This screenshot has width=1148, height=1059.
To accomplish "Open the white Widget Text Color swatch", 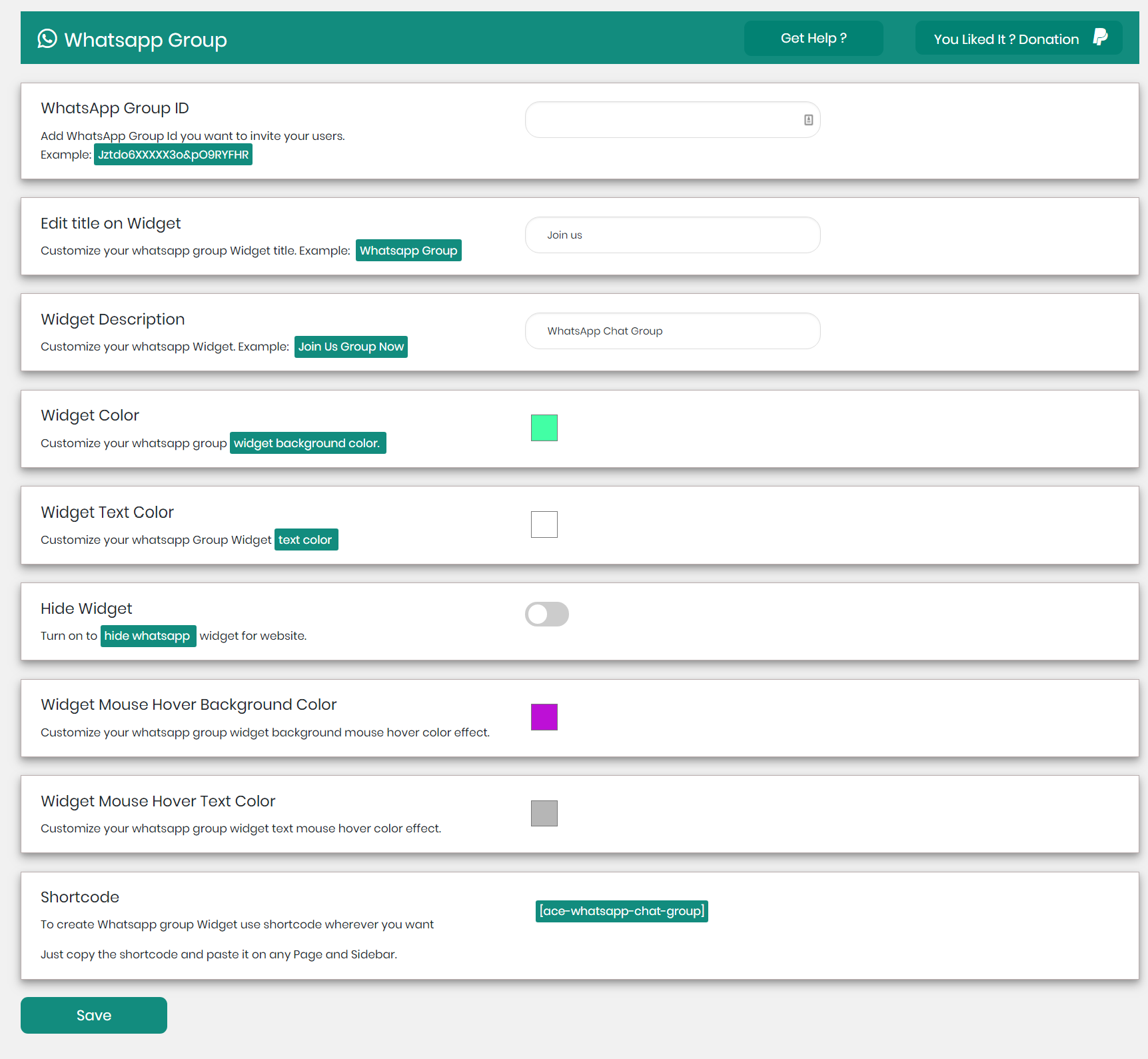I will click(544, 525).
